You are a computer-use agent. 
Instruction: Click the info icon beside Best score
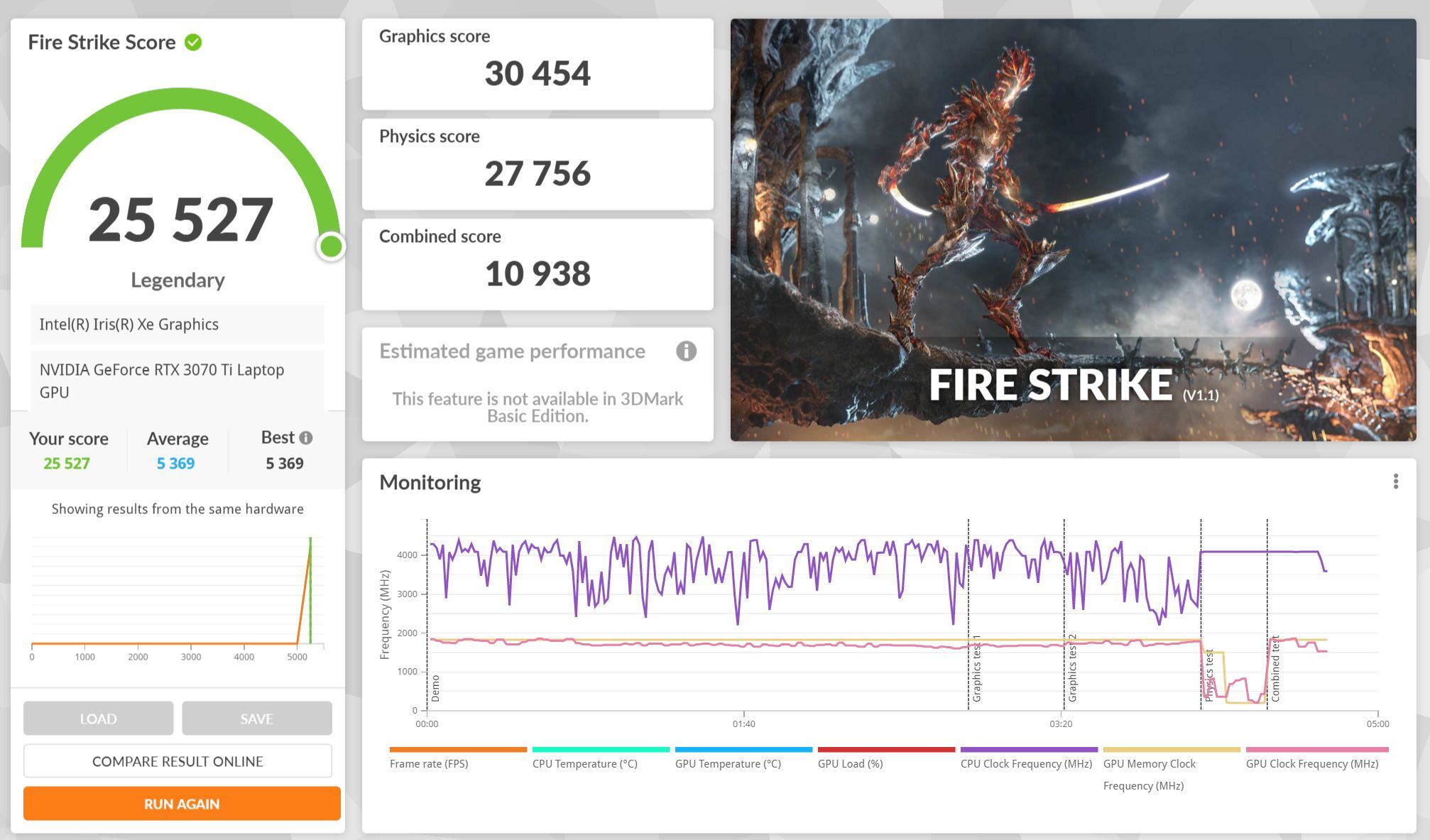(306, 438)
